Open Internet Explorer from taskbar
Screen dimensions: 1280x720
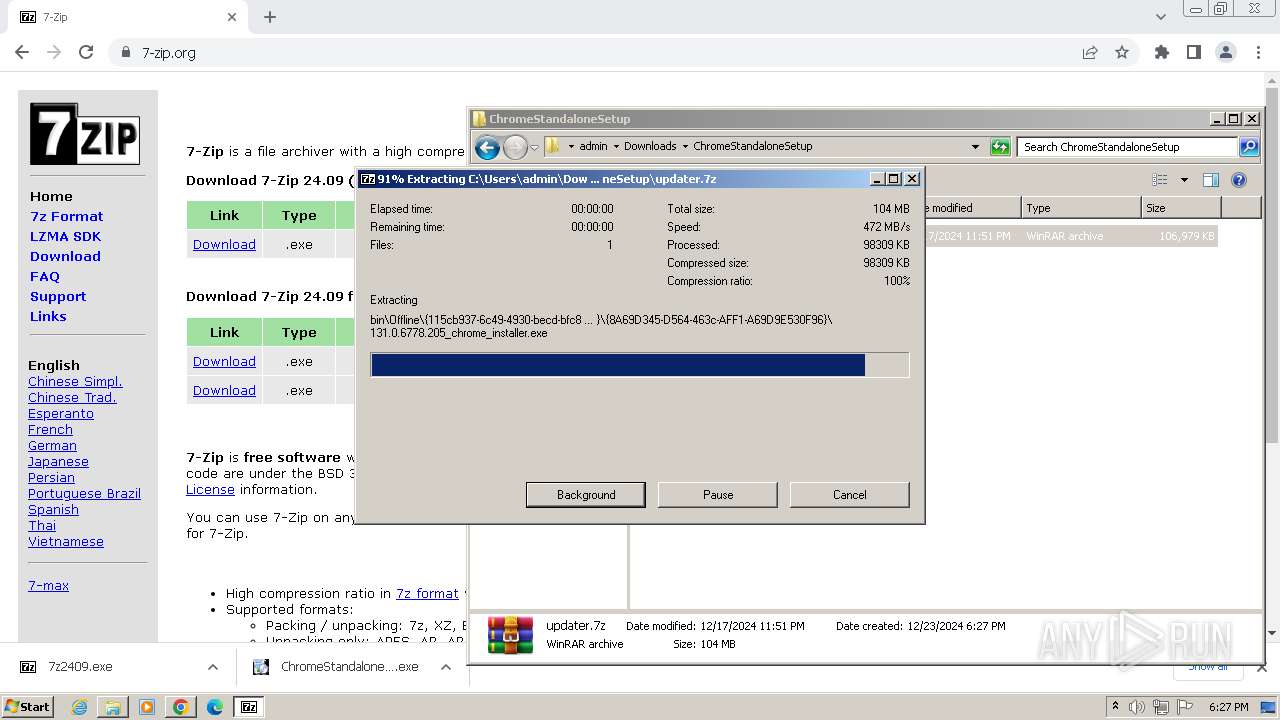(x=80, y=707)
